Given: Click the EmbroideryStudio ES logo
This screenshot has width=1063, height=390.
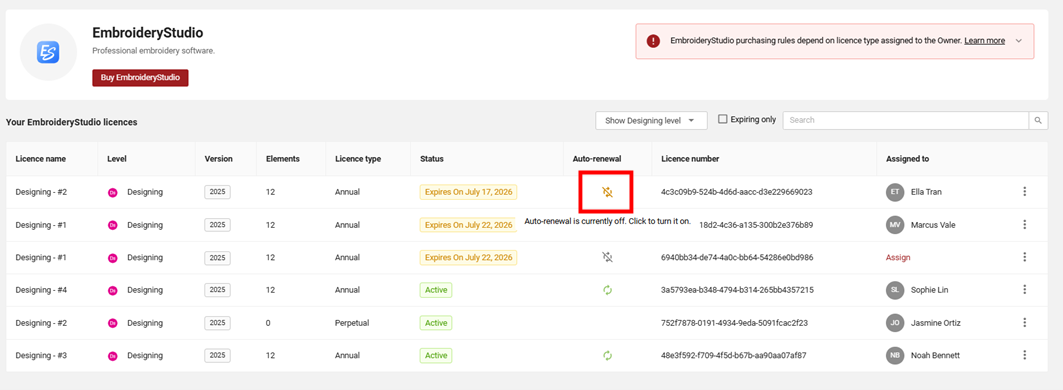Looking at the screenshot, I should point(48,52).
